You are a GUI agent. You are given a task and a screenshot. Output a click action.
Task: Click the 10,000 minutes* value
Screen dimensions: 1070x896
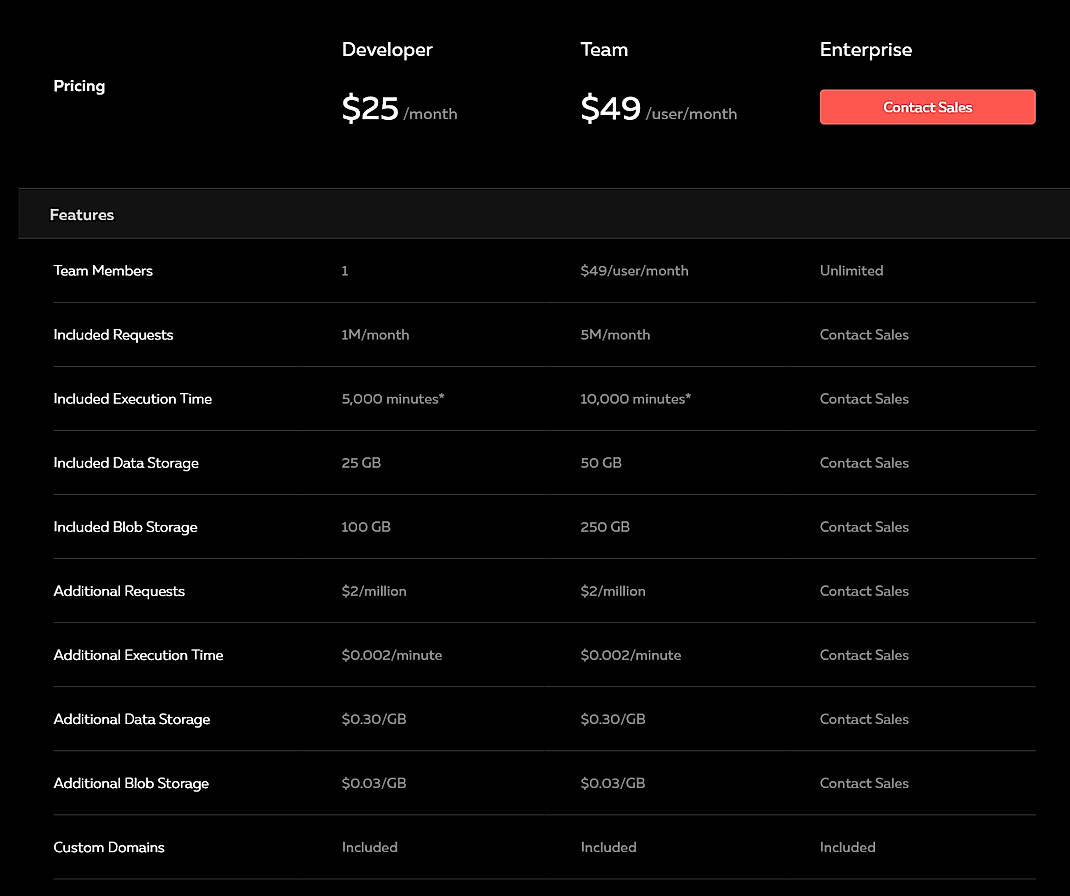point(635,399)
